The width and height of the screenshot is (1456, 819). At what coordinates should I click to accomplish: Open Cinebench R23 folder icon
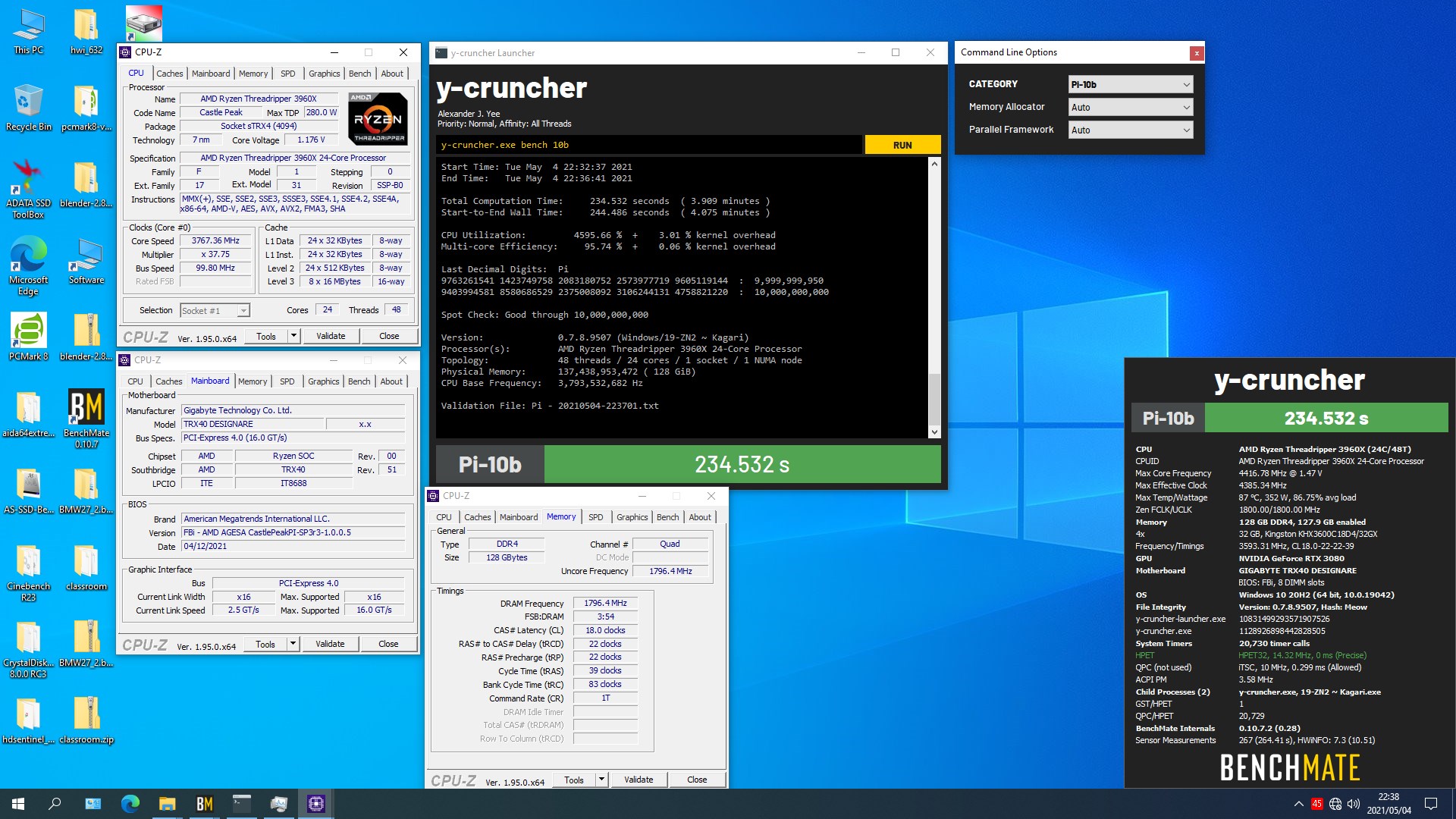(28, 573)
